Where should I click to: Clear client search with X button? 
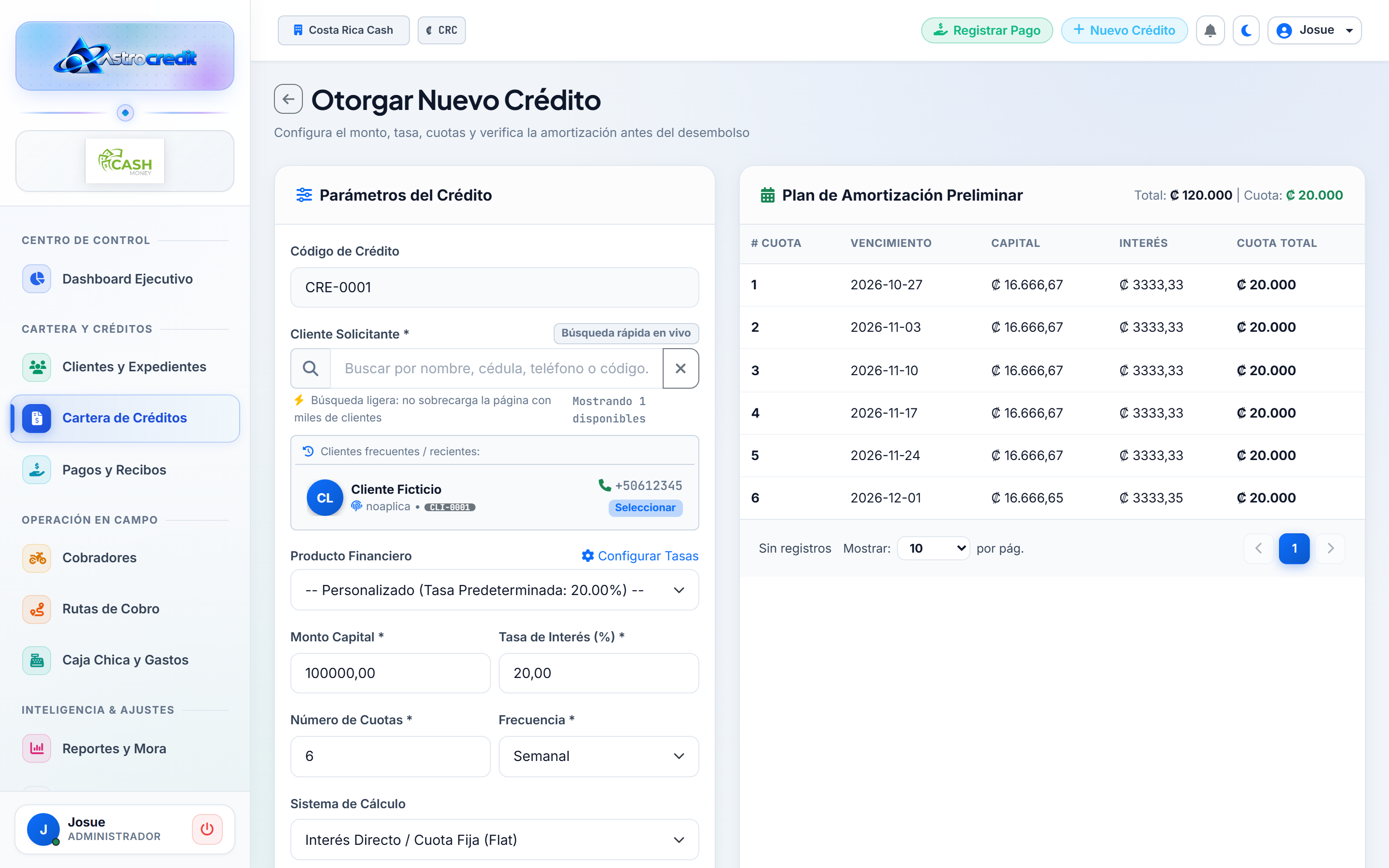pyautogui.click(x=681, y=368)
